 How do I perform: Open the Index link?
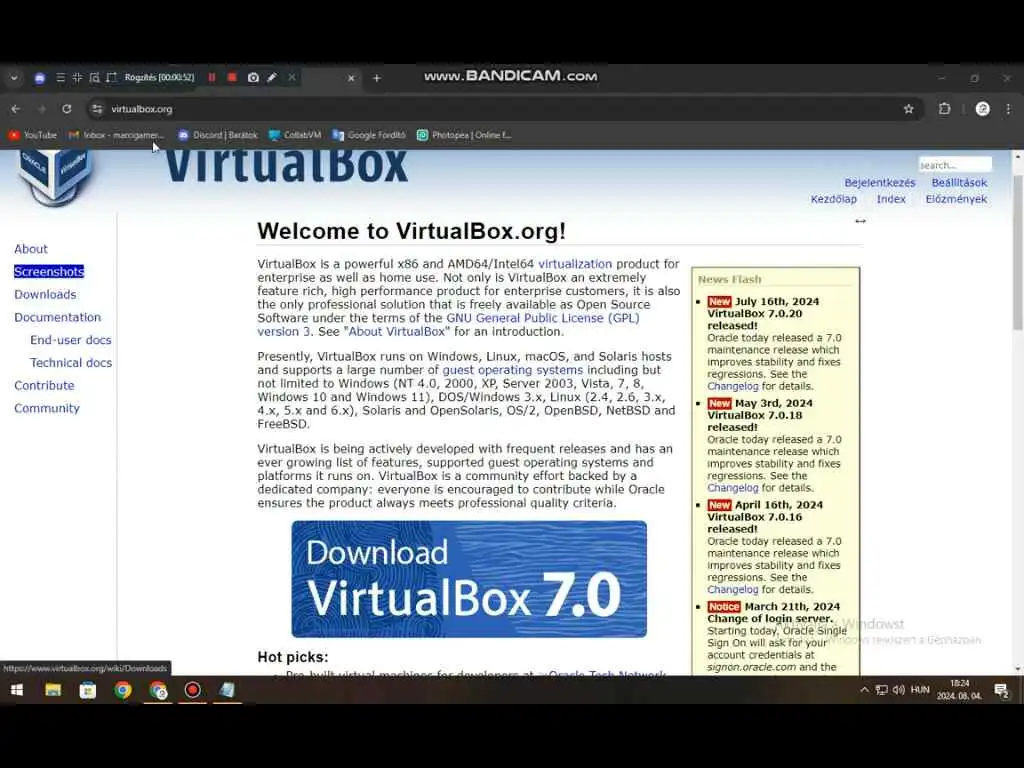point(891,199)
